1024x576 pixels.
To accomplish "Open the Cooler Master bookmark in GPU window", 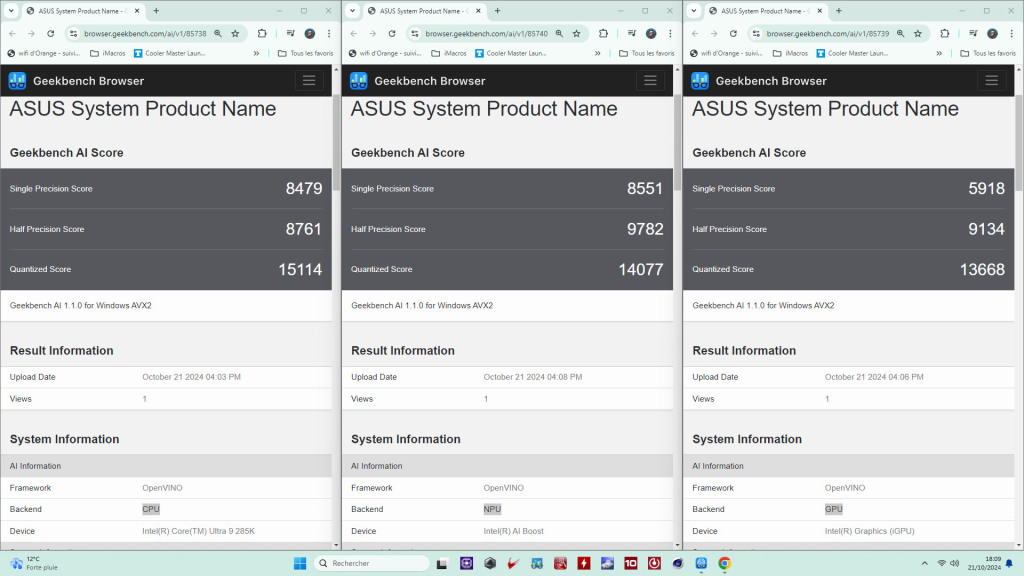I will pos(852,54).
